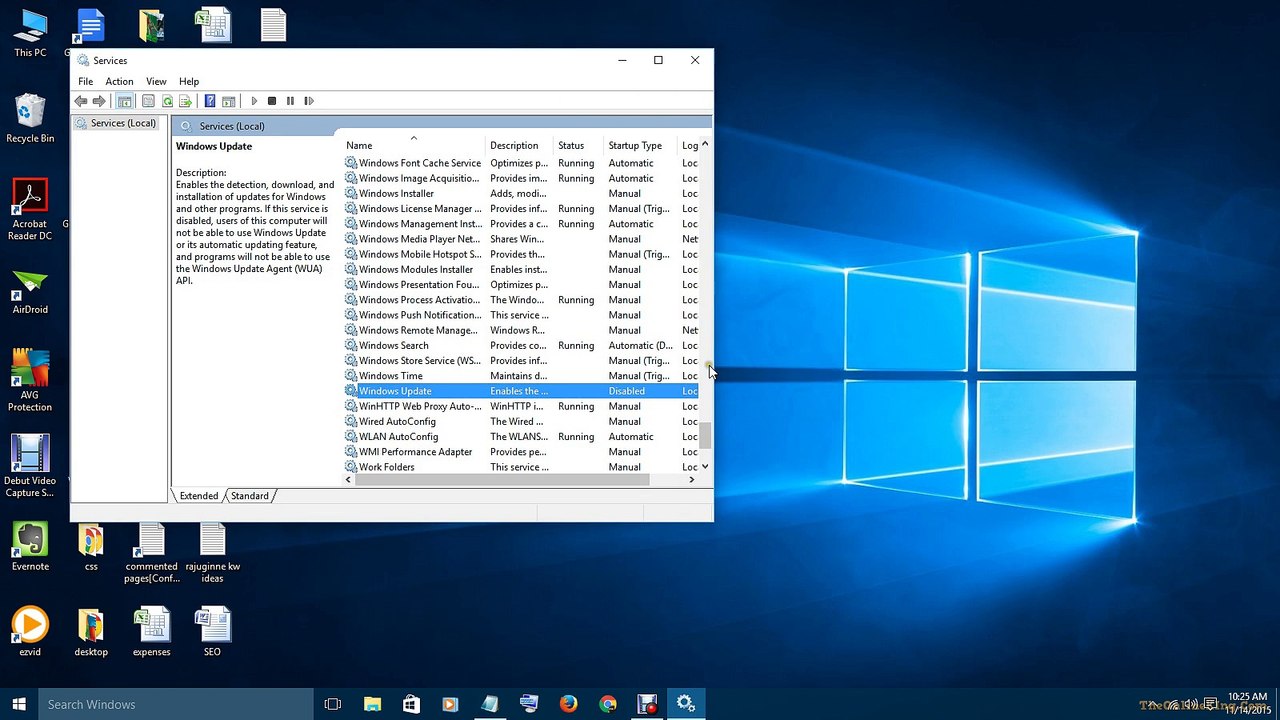Toggle Show/Hide Action Pane toolbar icon
The height and width of the screenshot is (720, 1280).
click(228, 101)
